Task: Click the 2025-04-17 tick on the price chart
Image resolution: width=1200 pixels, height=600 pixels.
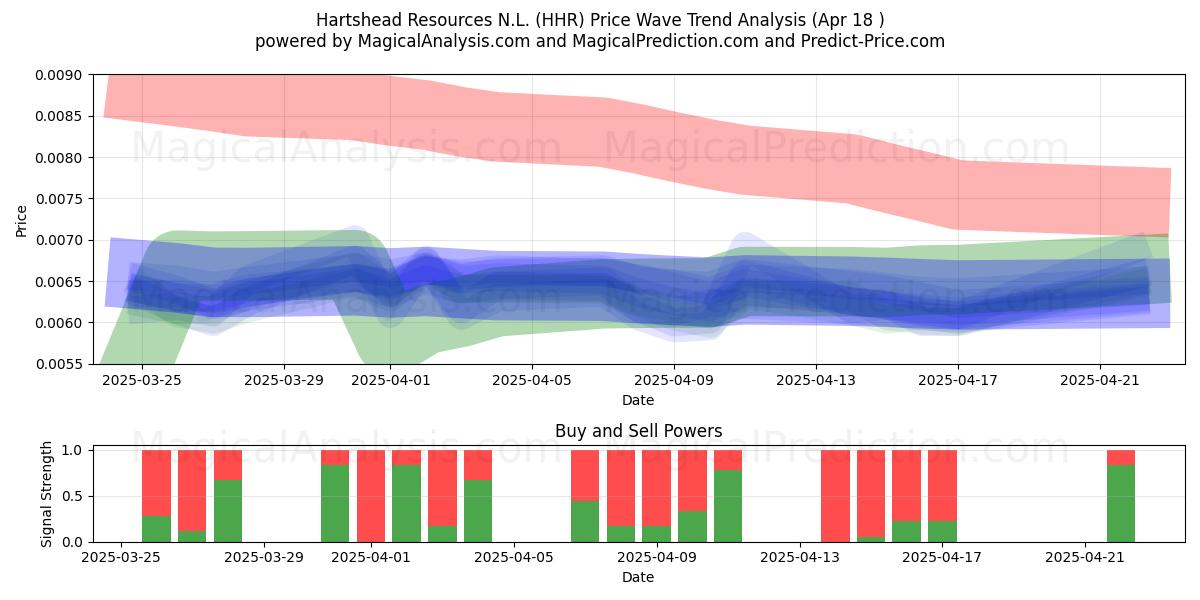Action: (x=958, y=381)
